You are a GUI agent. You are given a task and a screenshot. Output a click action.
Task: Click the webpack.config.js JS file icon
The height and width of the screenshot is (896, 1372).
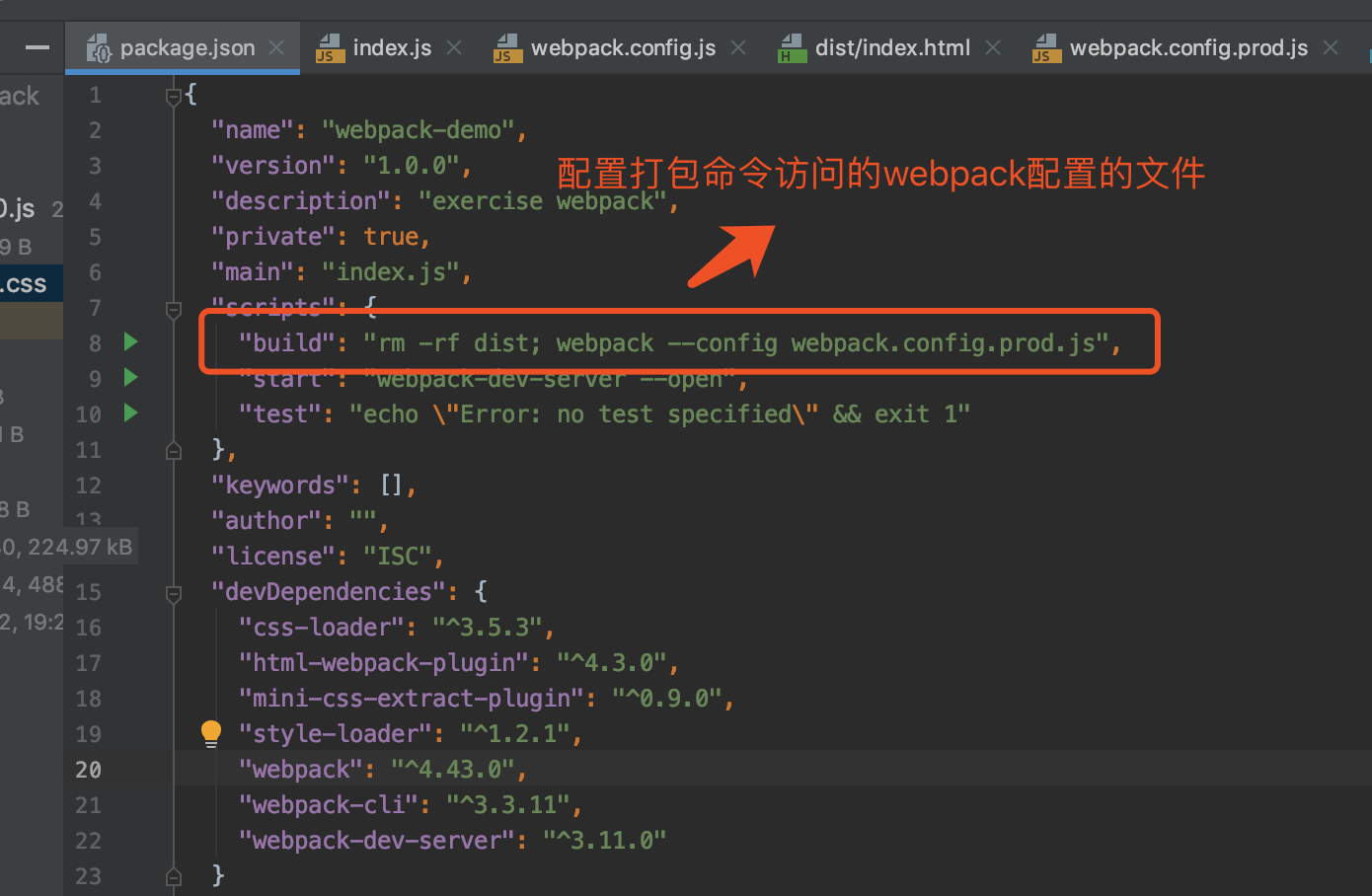[x=507, y=48]
